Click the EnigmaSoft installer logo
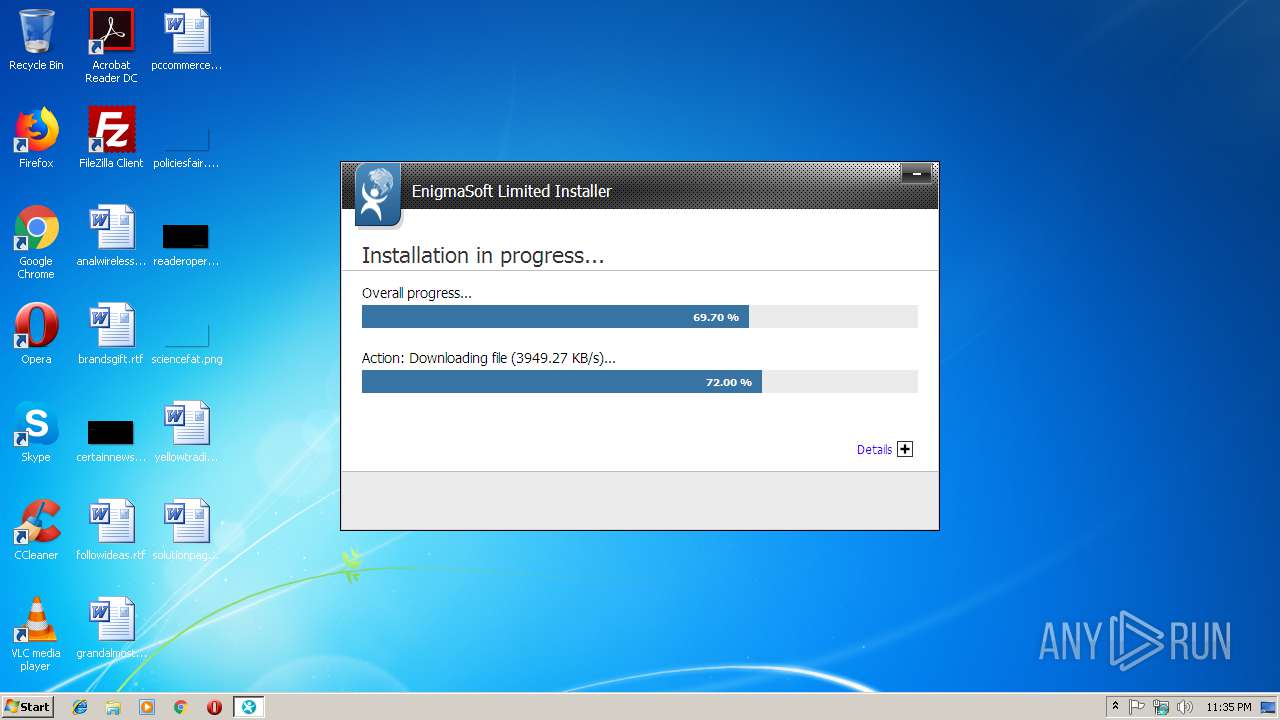Screen dimensions: 1280x720 tap(378, 194)
